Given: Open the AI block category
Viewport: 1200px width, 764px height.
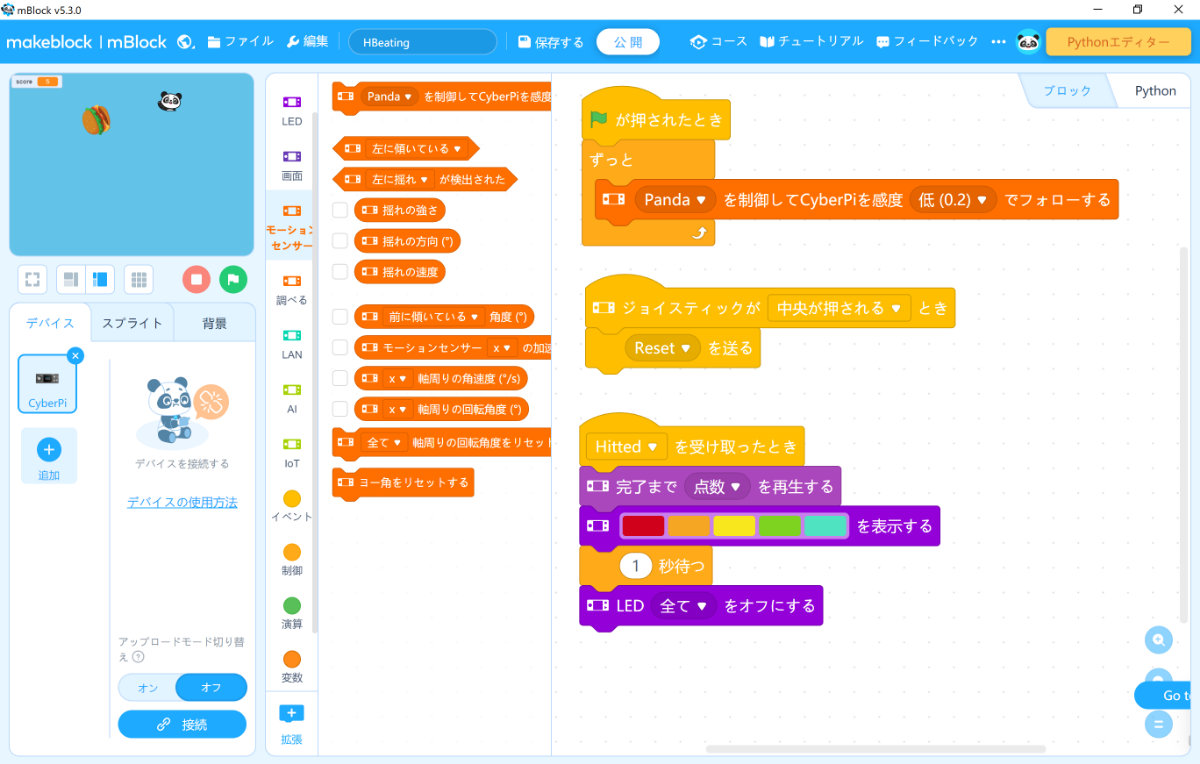Looking at the screenshot, I should 291,399.
